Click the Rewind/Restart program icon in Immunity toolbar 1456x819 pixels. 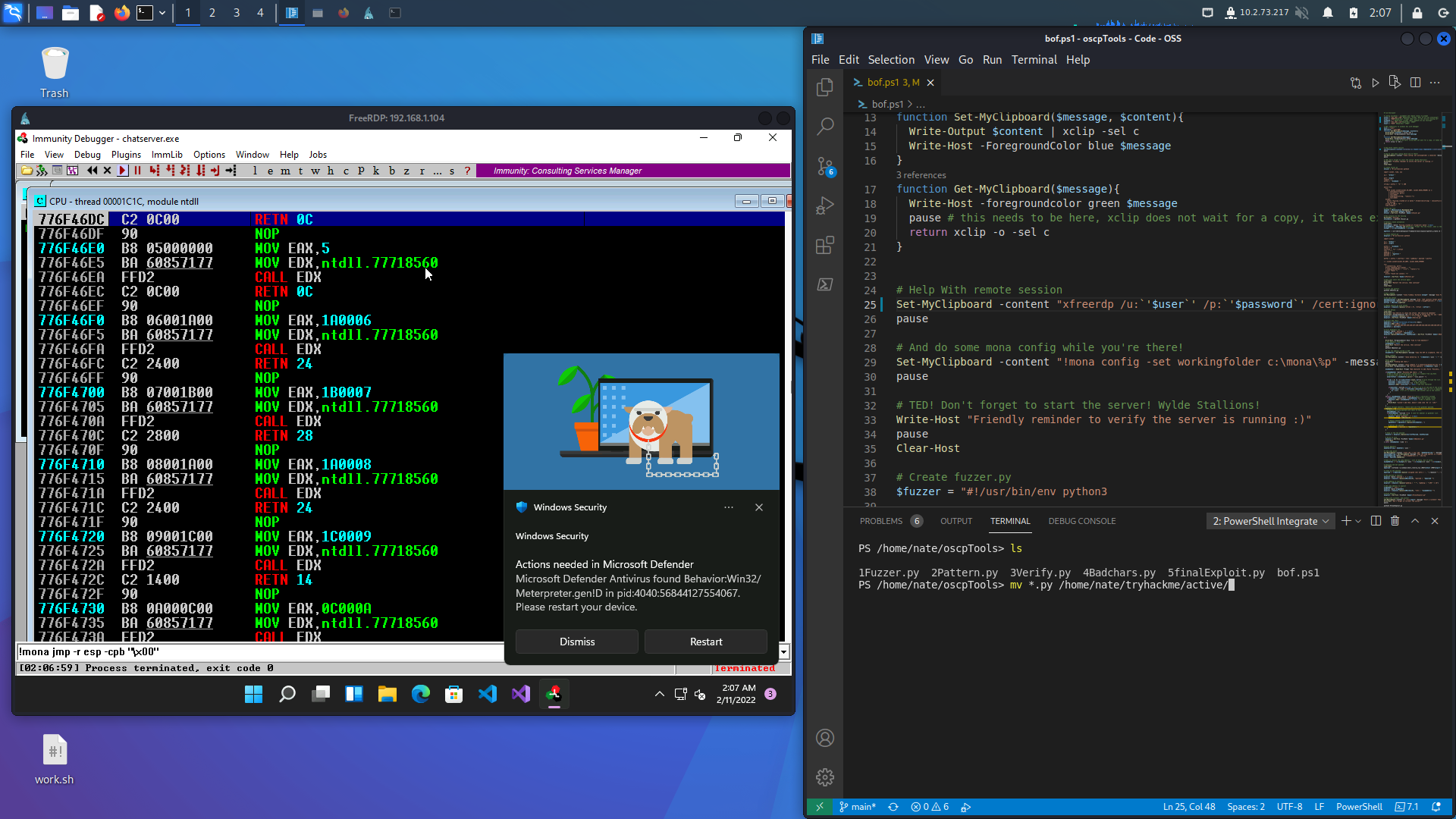point(92,171)
